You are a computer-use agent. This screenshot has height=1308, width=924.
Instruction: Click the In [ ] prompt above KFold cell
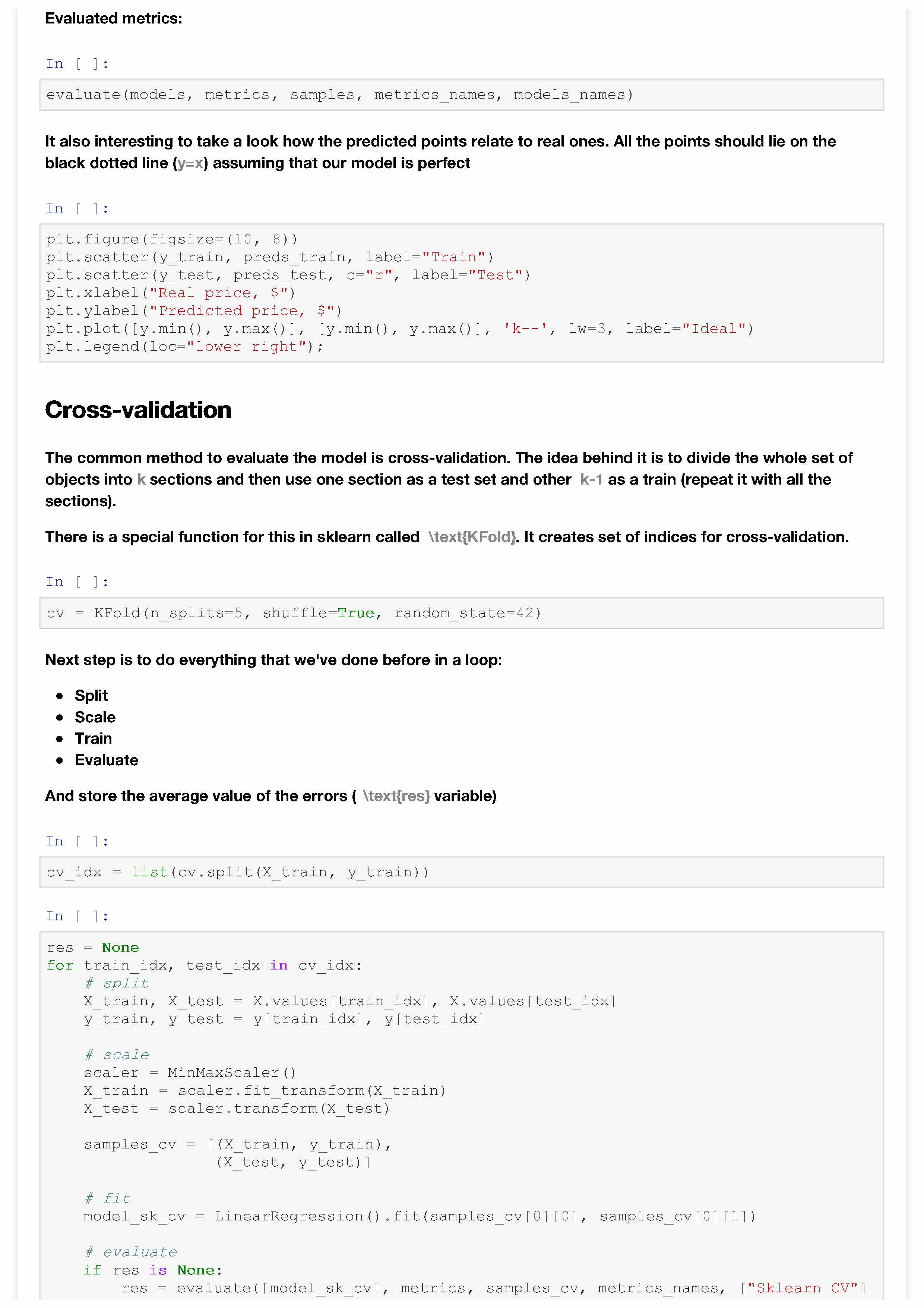tap(77, 581)
